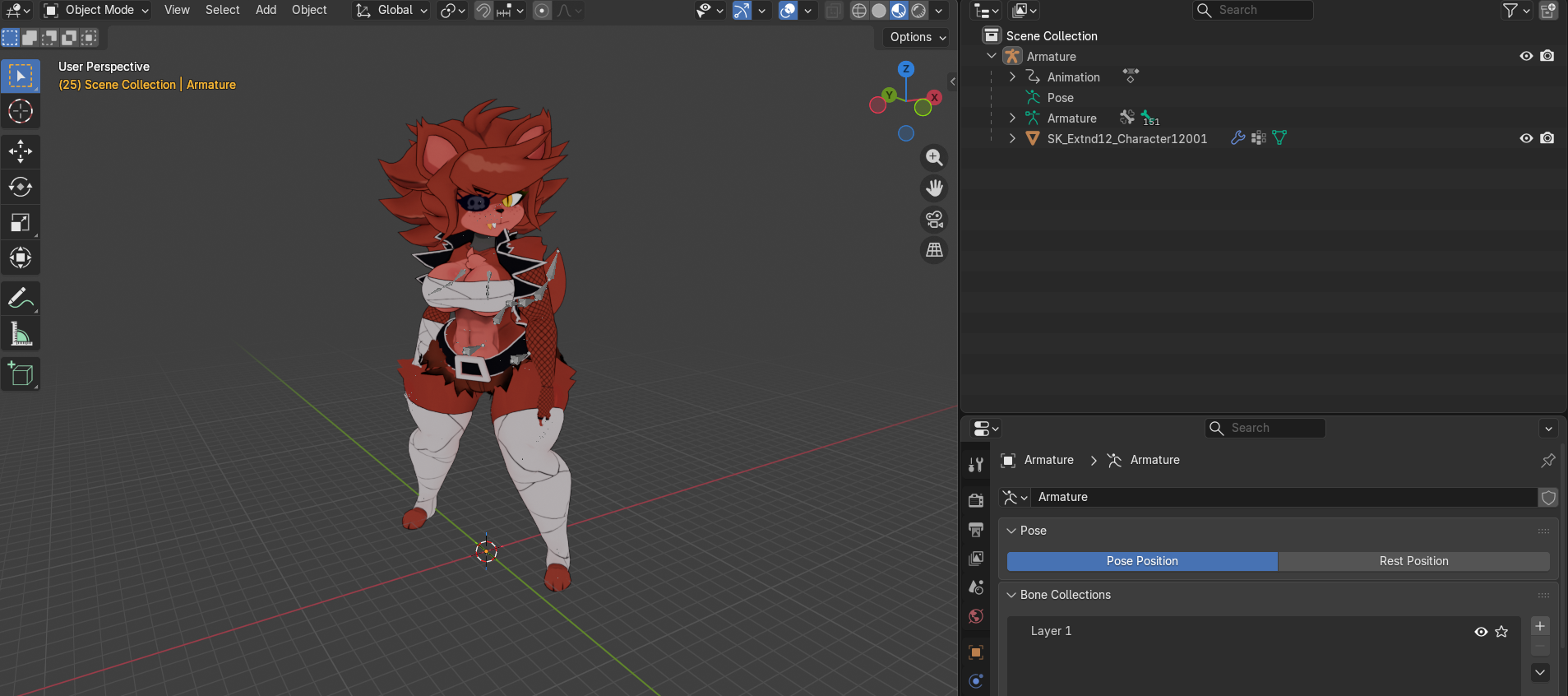Image resolution: width=1568 pixels, height=696 pixels.
Task: Toggle viewport gizmos display
Action: [x=742, y=11]
